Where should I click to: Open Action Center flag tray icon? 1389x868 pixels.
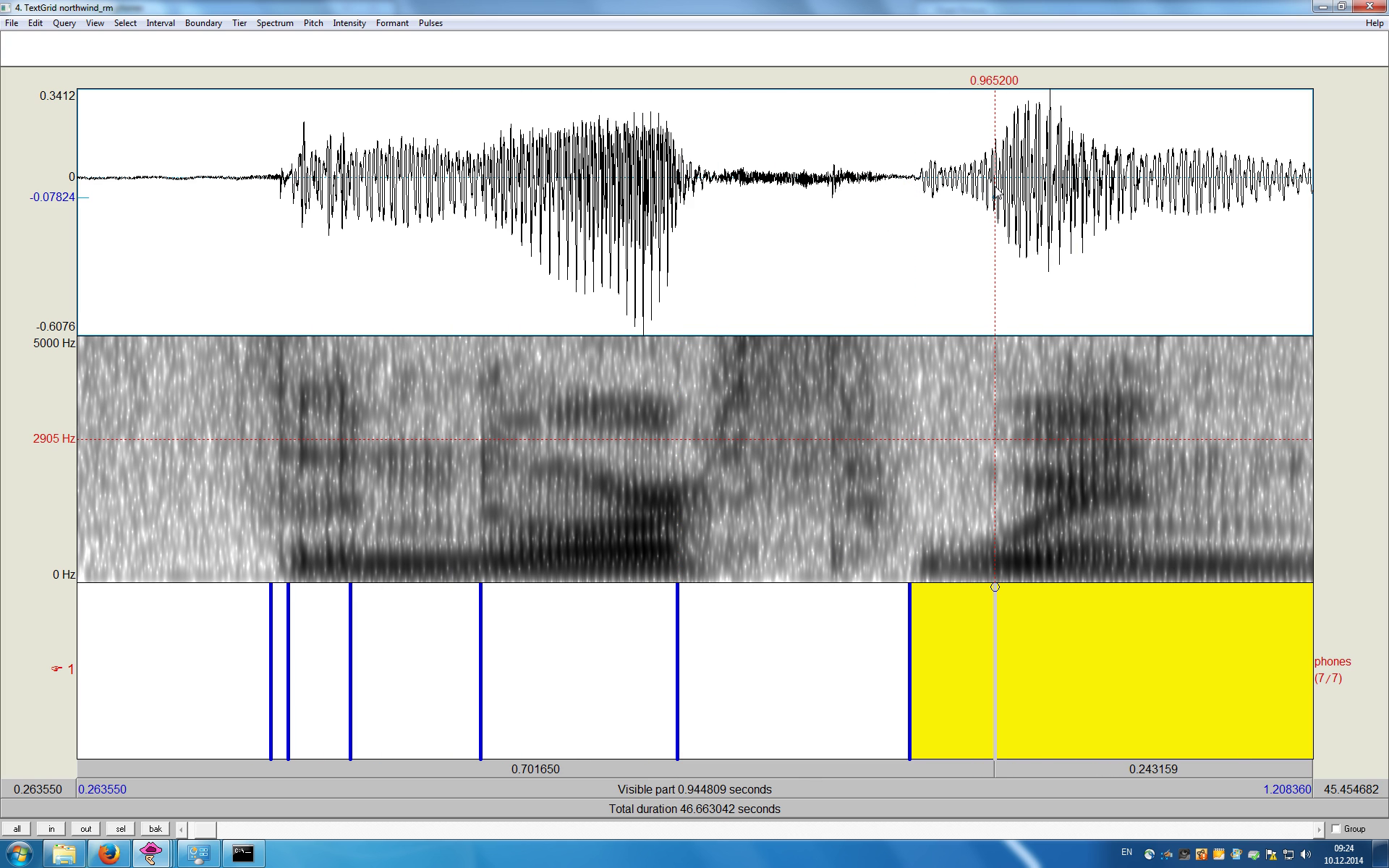coord(1271,854)
